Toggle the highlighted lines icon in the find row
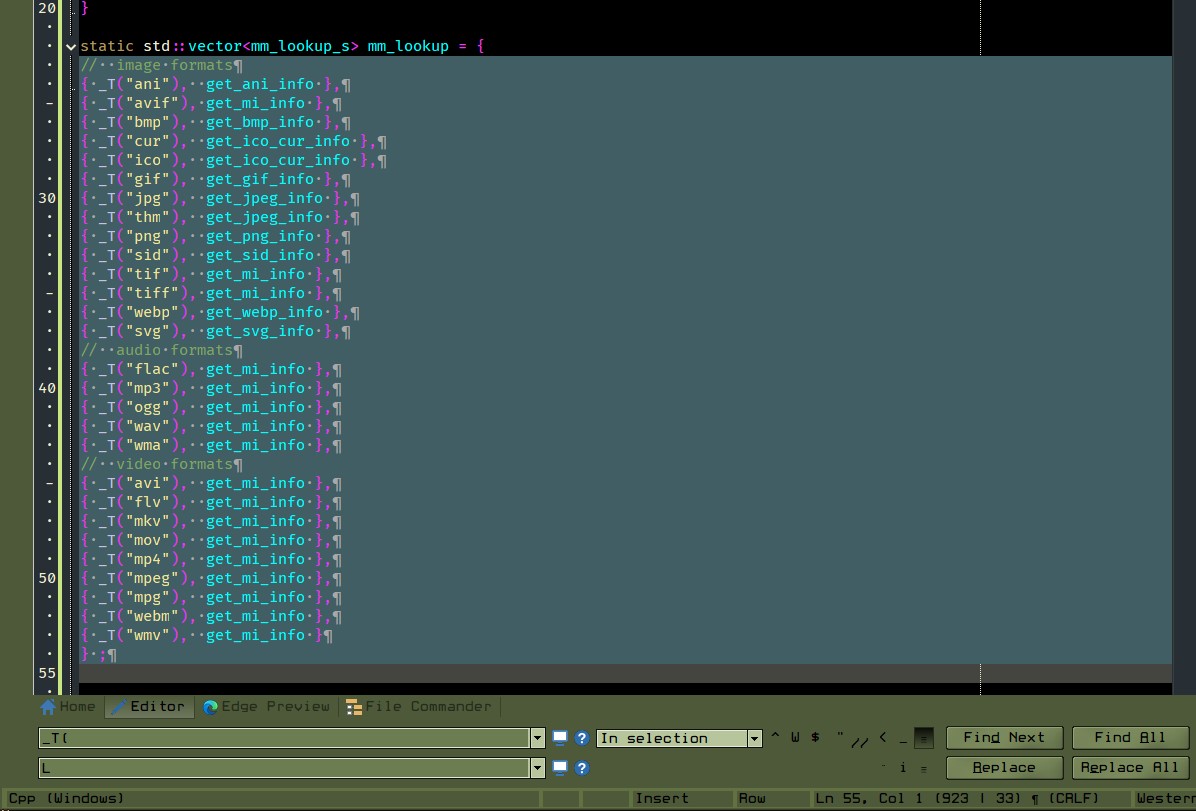 (924, 738)
